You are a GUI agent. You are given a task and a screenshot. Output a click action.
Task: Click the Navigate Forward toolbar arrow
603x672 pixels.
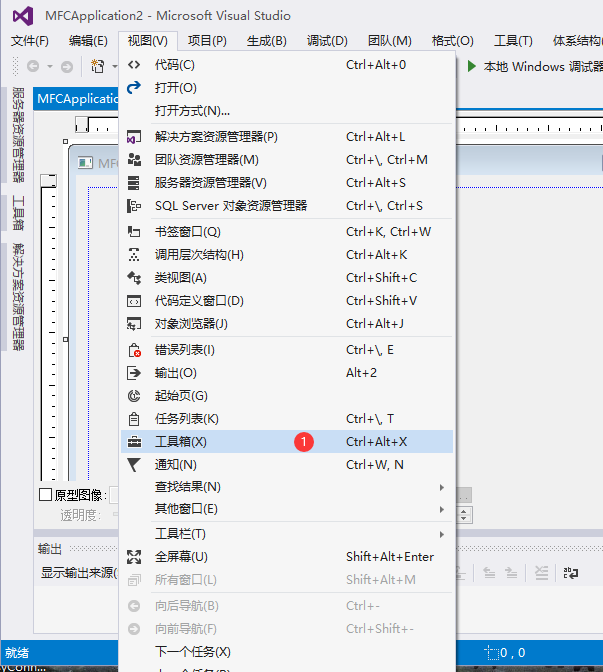tap(66, 67)
